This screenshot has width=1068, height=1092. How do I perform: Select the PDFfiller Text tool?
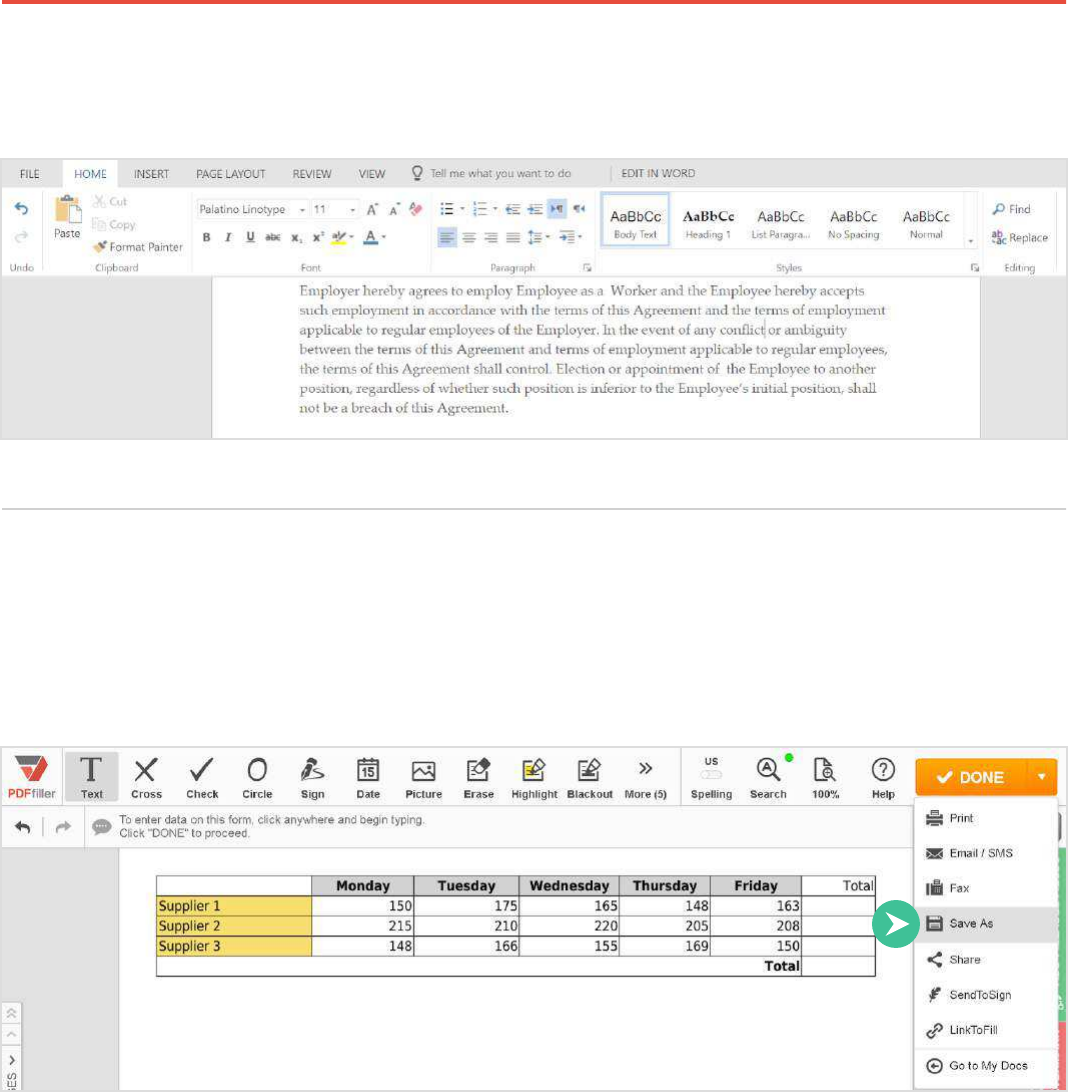click(91, 777)
